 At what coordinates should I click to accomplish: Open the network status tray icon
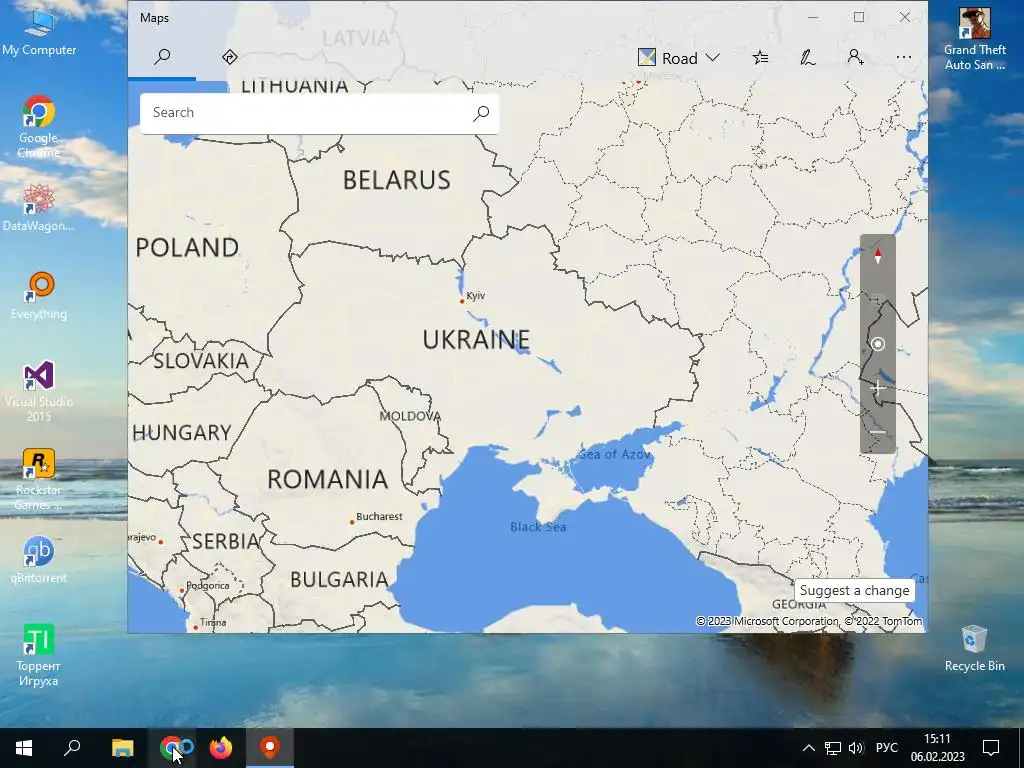point(833,748)
